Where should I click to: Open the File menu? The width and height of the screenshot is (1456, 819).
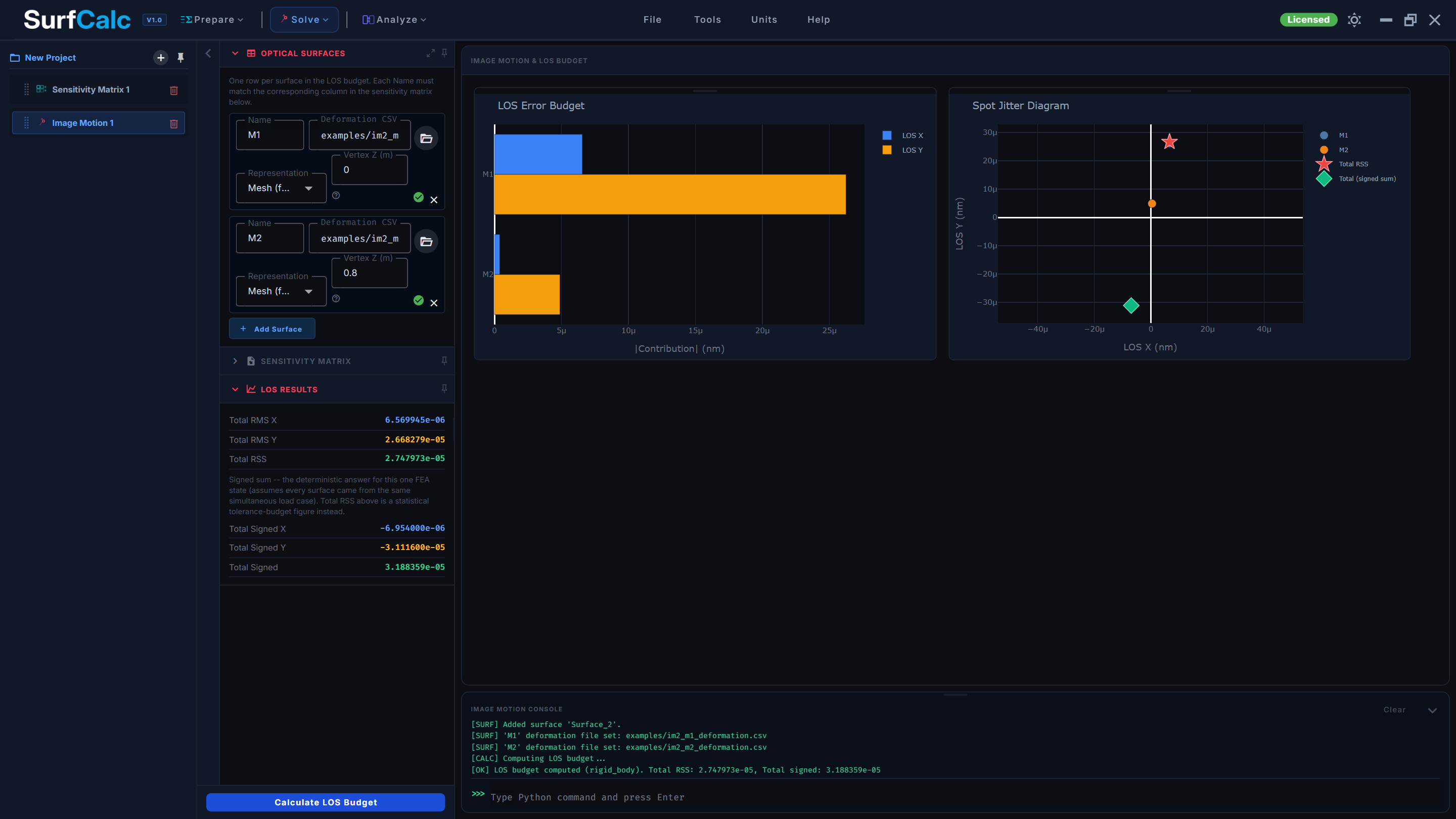(x=652, y=20)
